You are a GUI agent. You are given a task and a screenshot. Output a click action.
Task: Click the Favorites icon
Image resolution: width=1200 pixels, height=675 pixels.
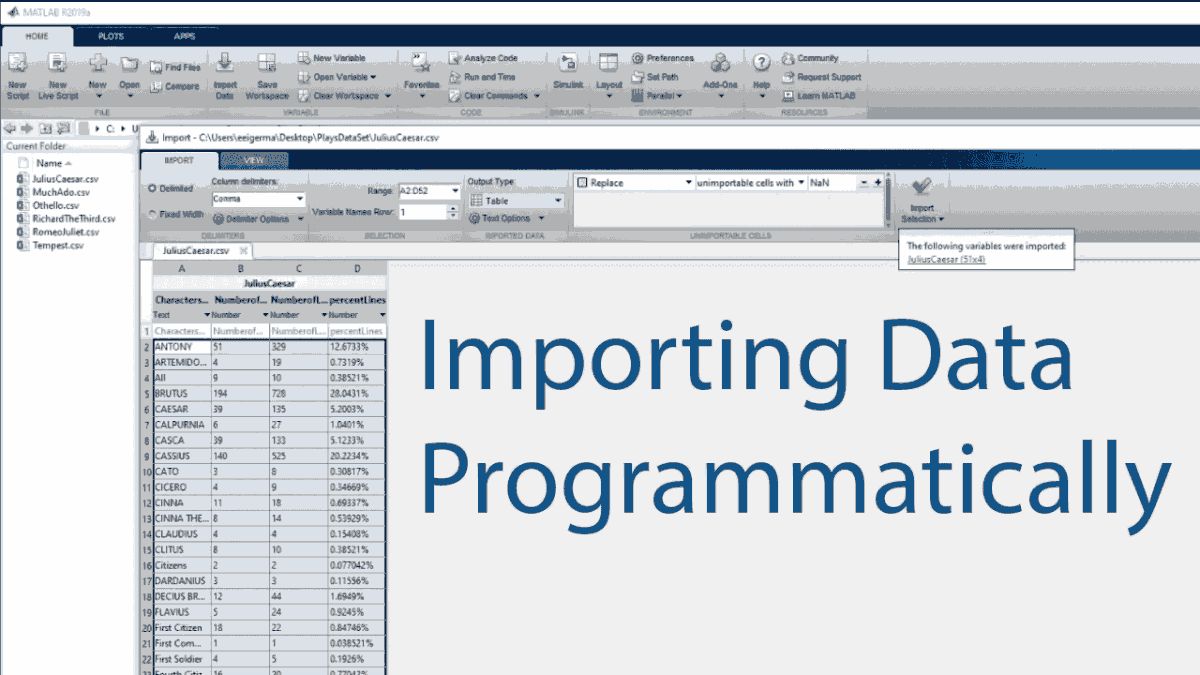point(421,70)
